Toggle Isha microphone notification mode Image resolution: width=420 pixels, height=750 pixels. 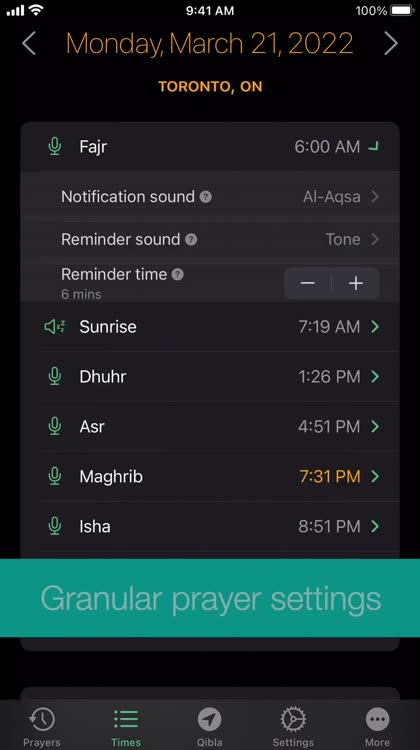click(55, 526)
